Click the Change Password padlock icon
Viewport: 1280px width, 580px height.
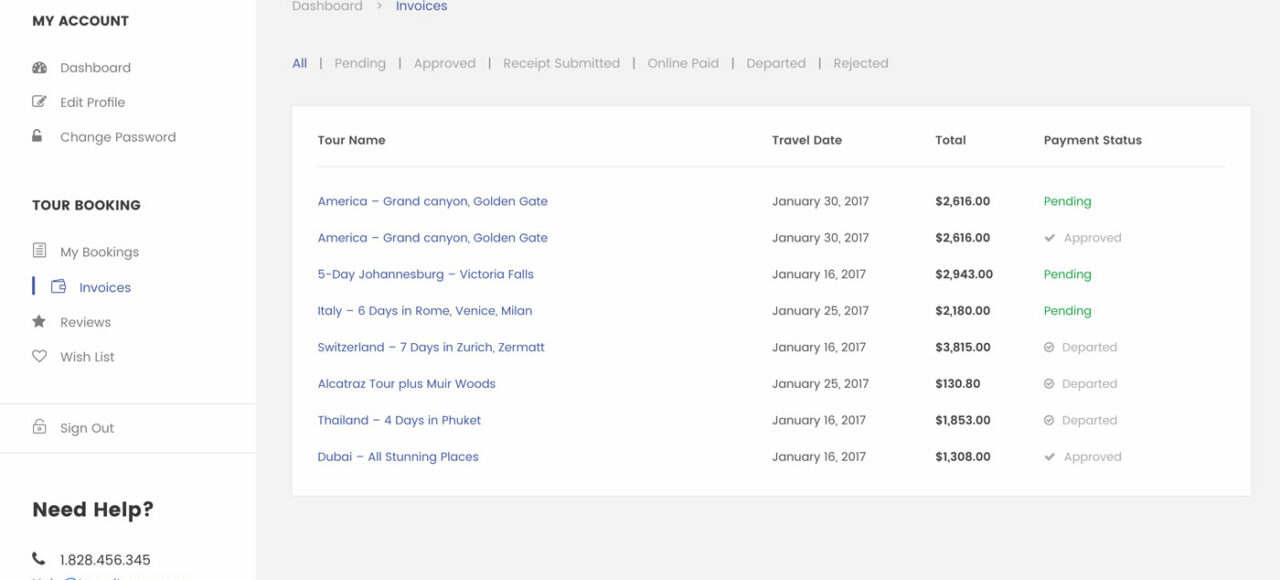coord(38,136)
